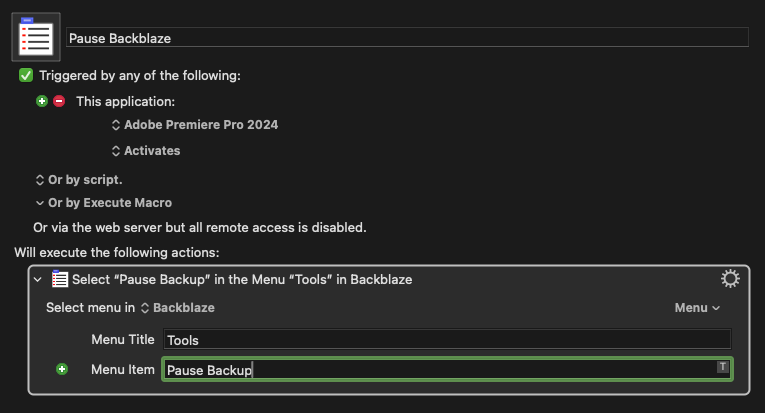The height and width of the screenshot is (413, 765).
Task: Open the Backblaze target application dropdown
Action: pyautogui.click(x=178, y=308)
